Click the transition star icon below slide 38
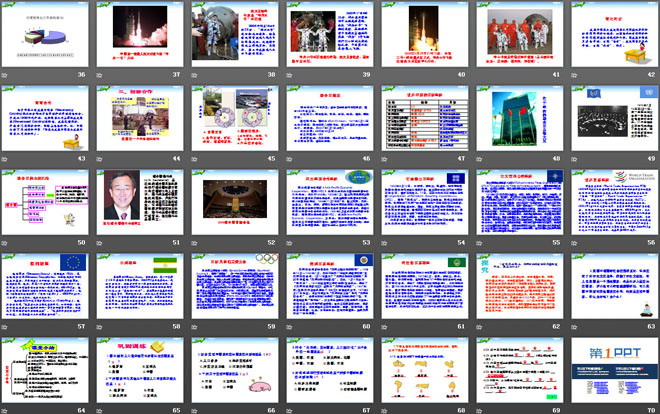Screen dimensions: 660x414 [x=194, y=75]
